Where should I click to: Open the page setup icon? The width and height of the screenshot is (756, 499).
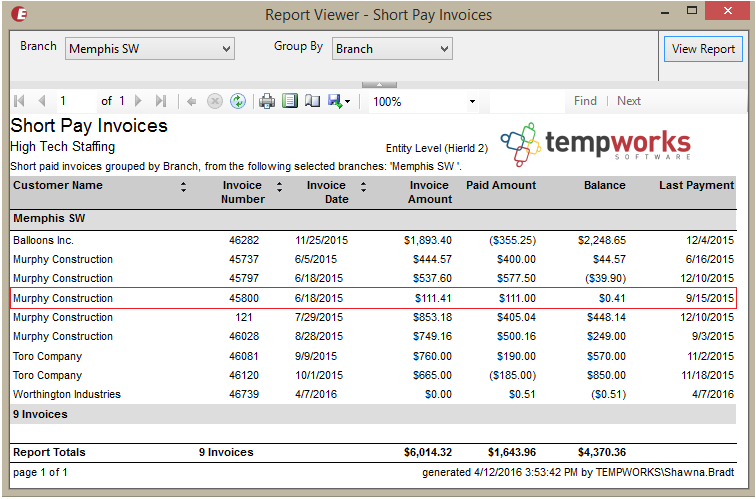(x=312, y=101)
